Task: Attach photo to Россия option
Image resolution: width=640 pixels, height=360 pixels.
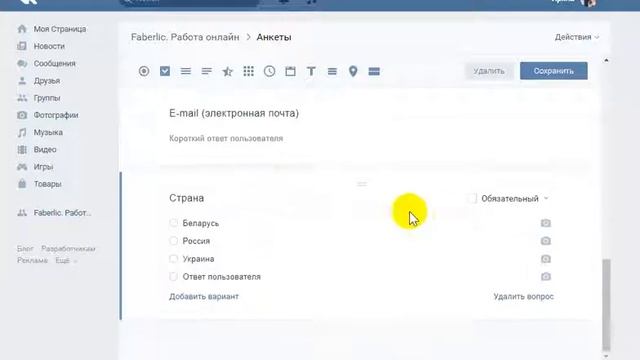Action: (546, 241)
